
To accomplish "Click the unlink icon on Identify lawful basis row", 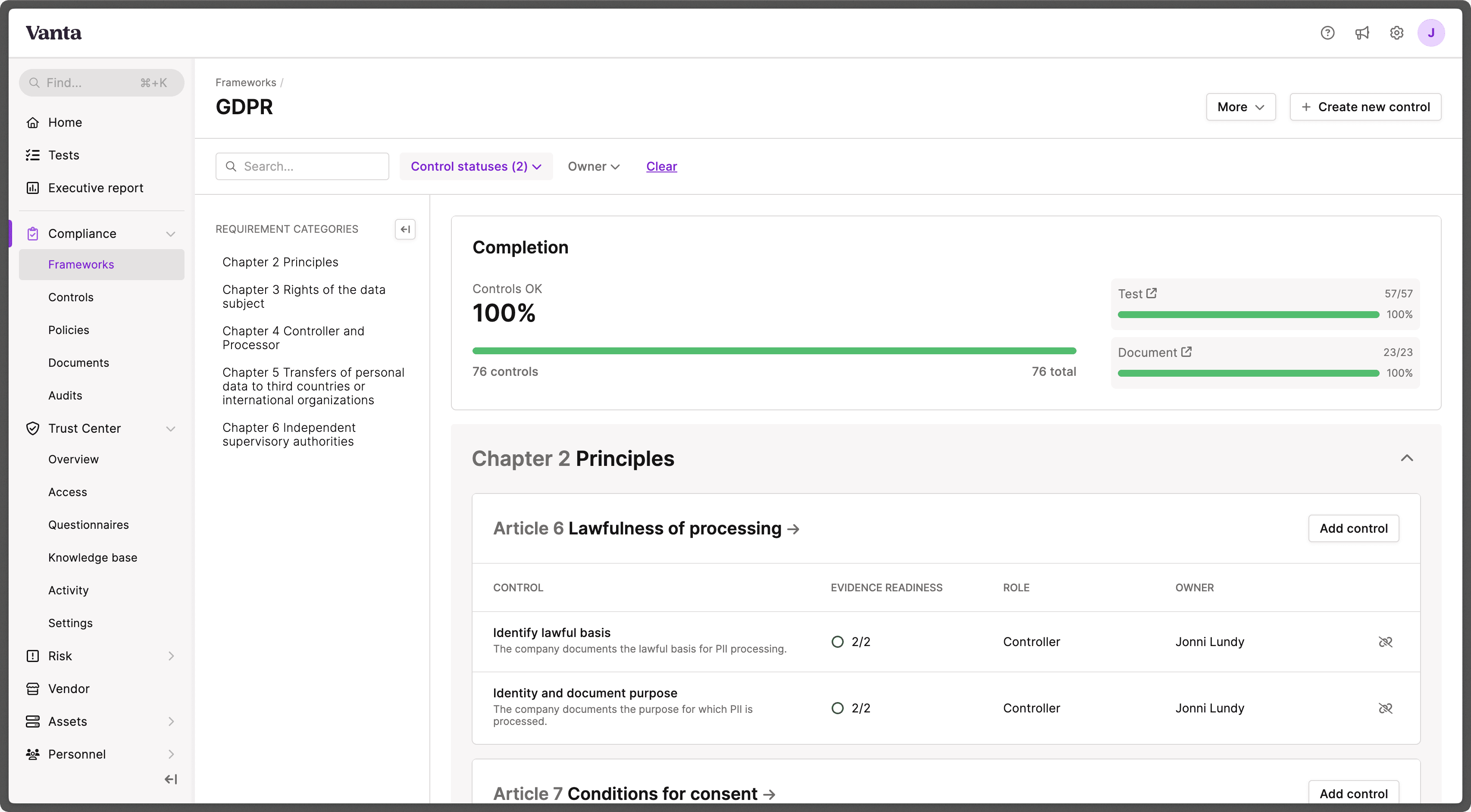I will click(x=1386, y=641).
